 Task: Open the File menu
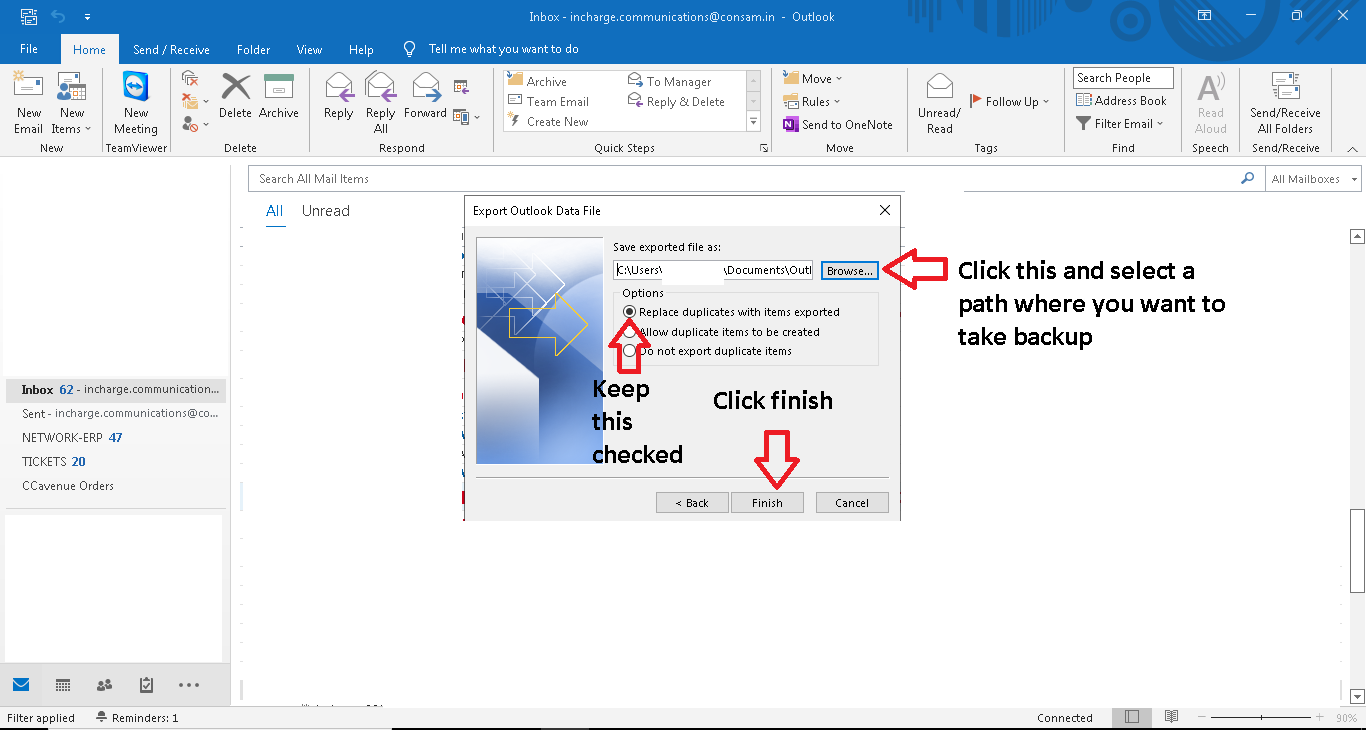click(x=29, y=49)
